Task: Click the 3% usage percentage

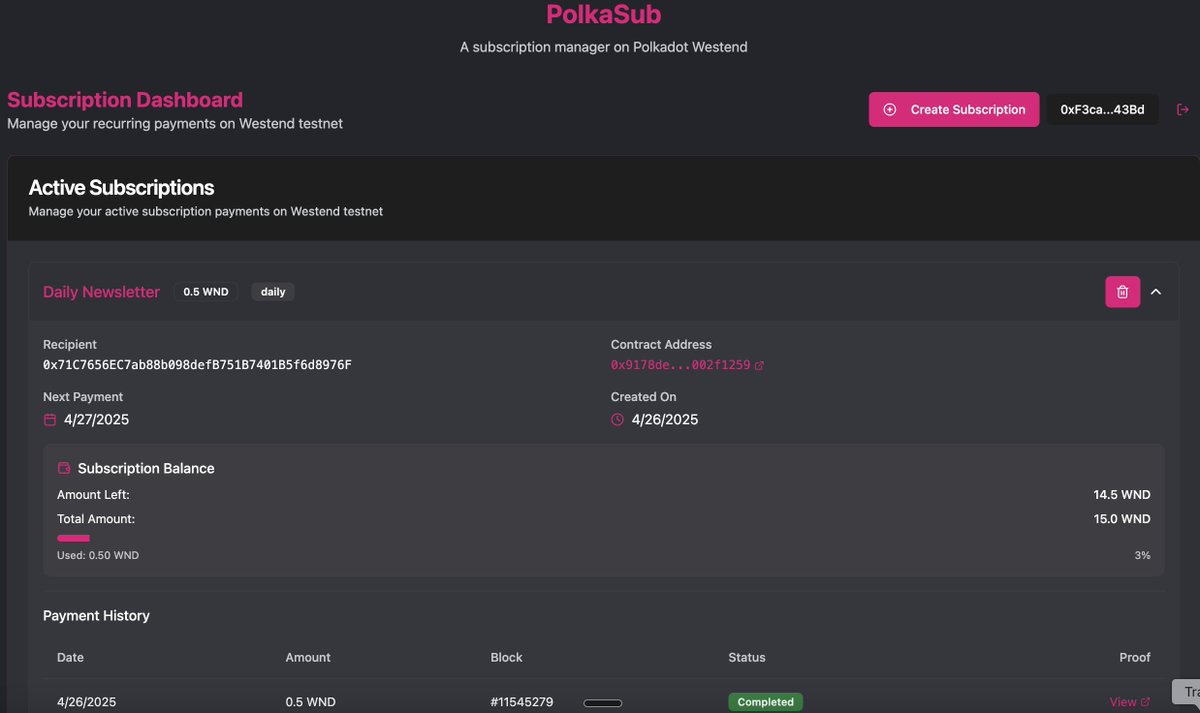Action: pyautogui.click(x=1142, y=555)
